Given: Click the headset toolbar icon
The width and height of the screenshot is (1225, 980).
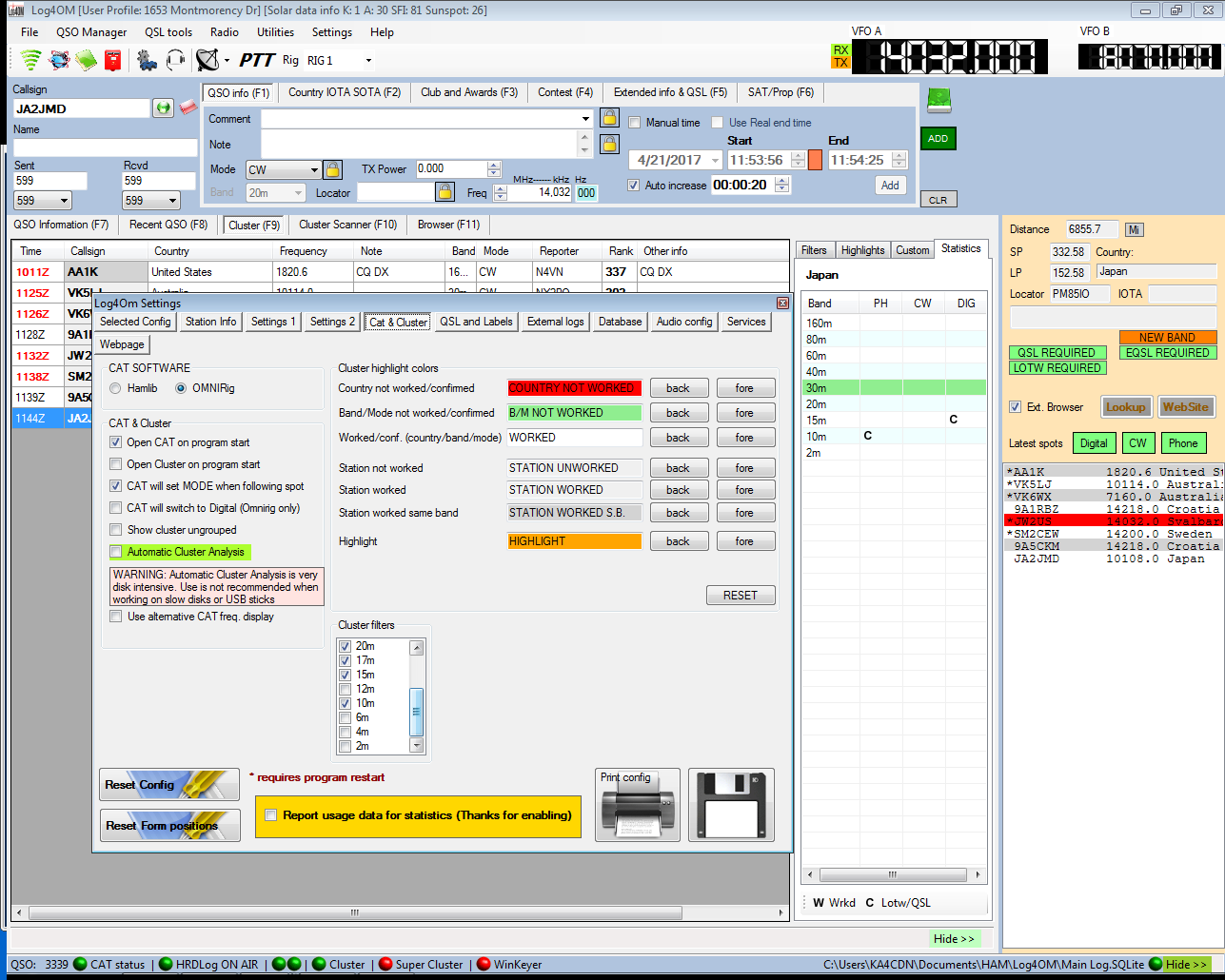Looking at the screenshot, I should (175, 60).
